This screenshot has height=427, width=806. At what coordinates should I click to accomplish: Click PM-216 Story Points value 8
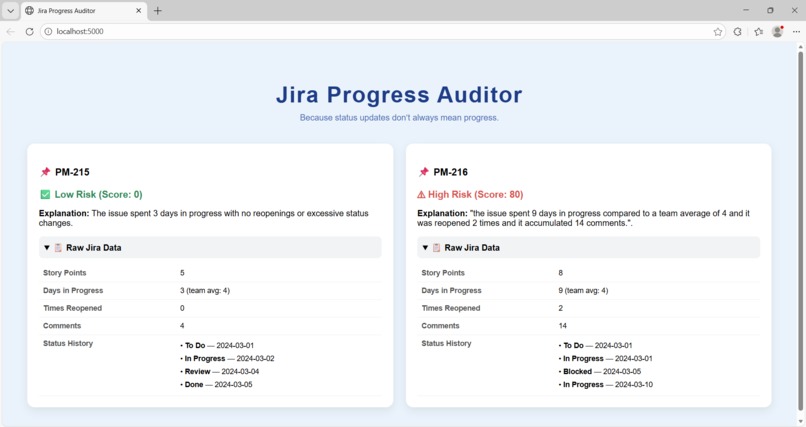(x=560, y=273)
